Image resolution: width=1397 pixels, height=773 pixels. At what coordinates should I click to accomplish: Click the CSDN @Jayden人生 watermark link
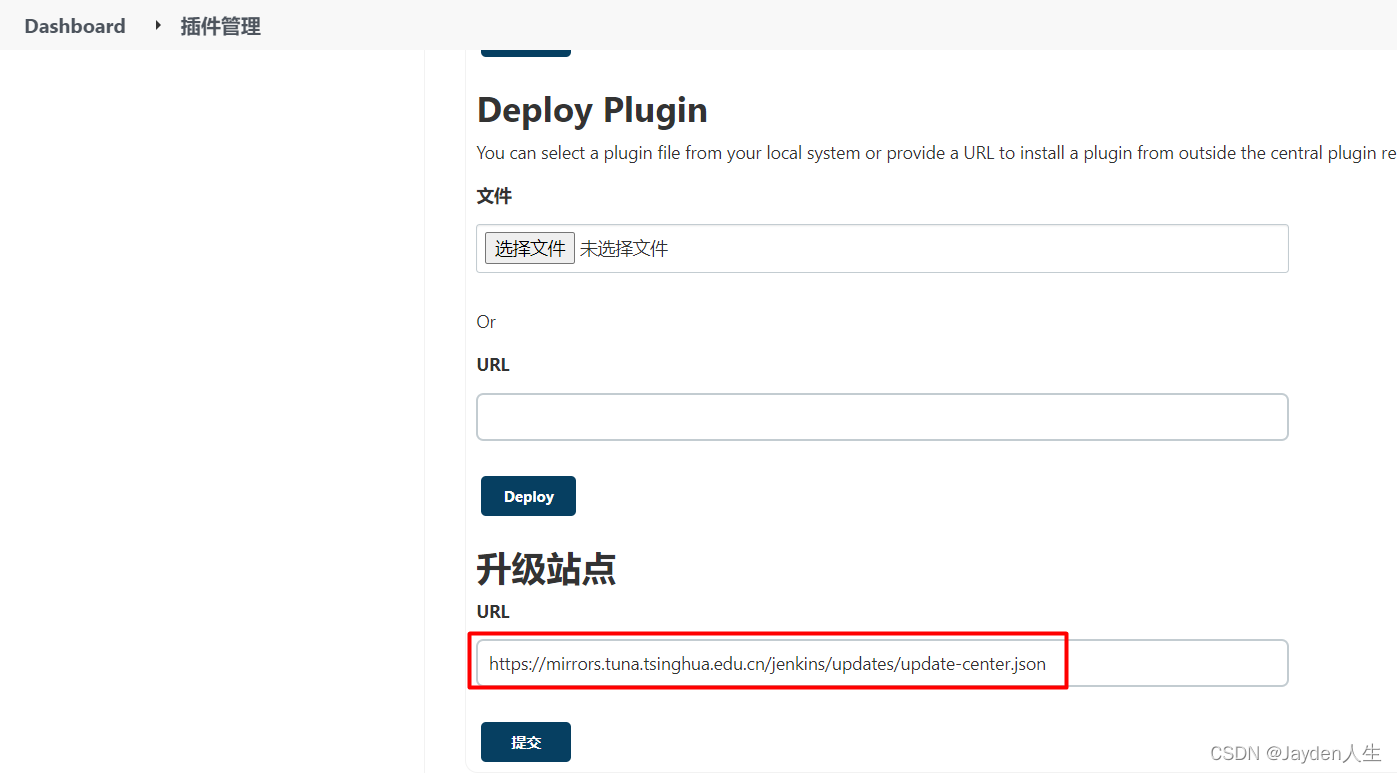(1295, 752)
